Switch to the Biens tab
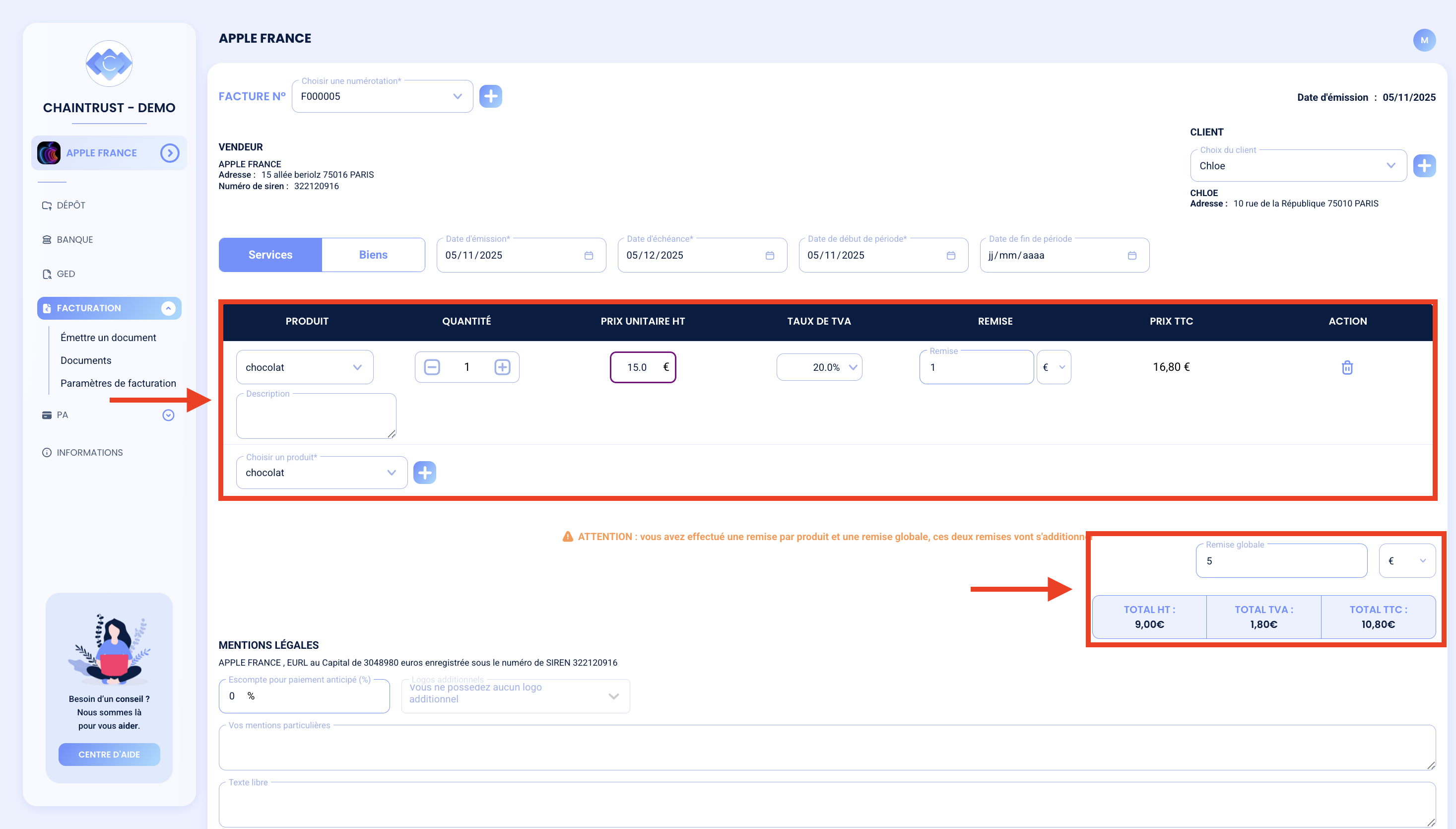 coord(373,255)
